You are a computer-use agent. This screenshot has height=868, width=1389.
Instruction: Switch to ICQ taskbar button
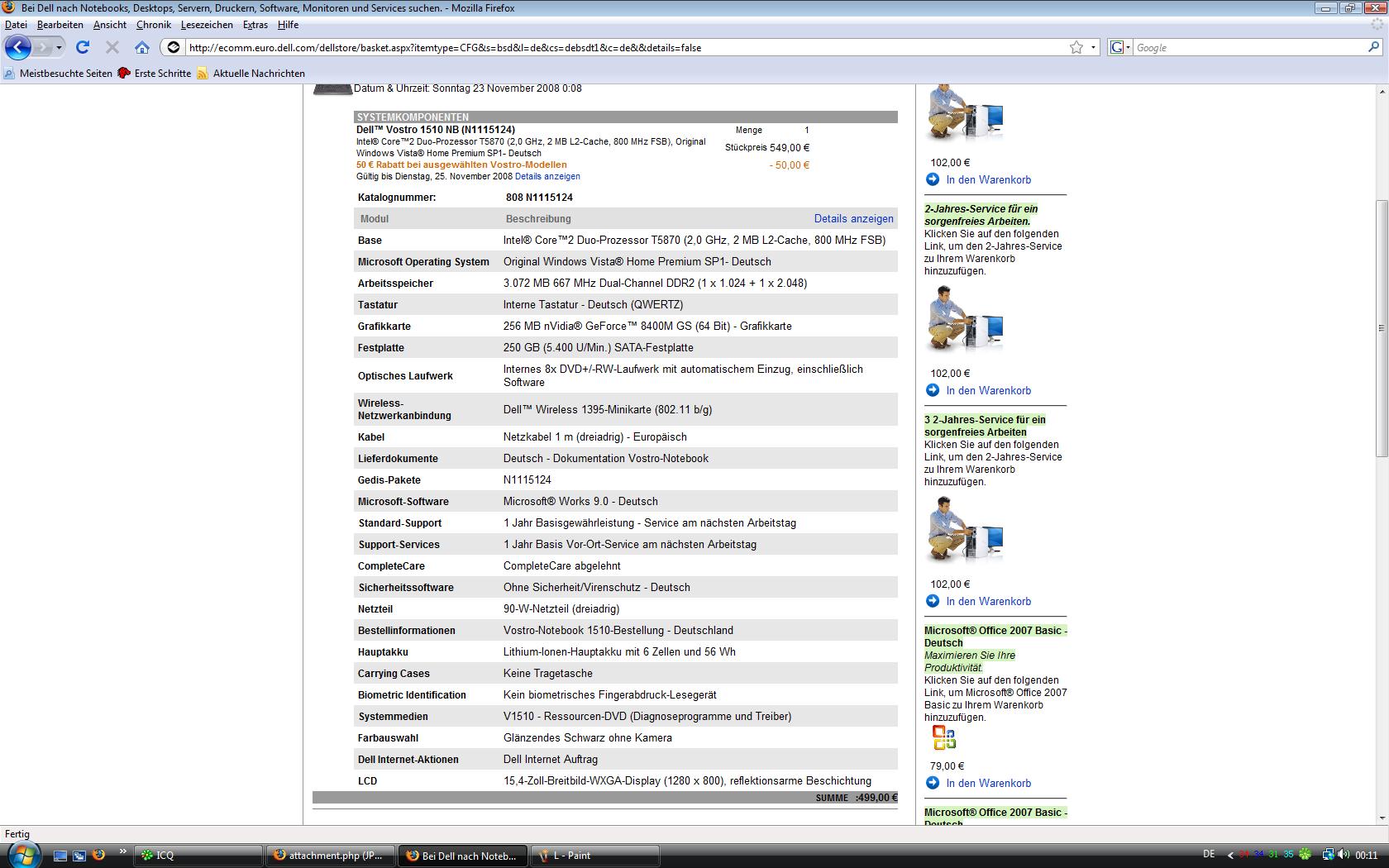coord(198,856)
